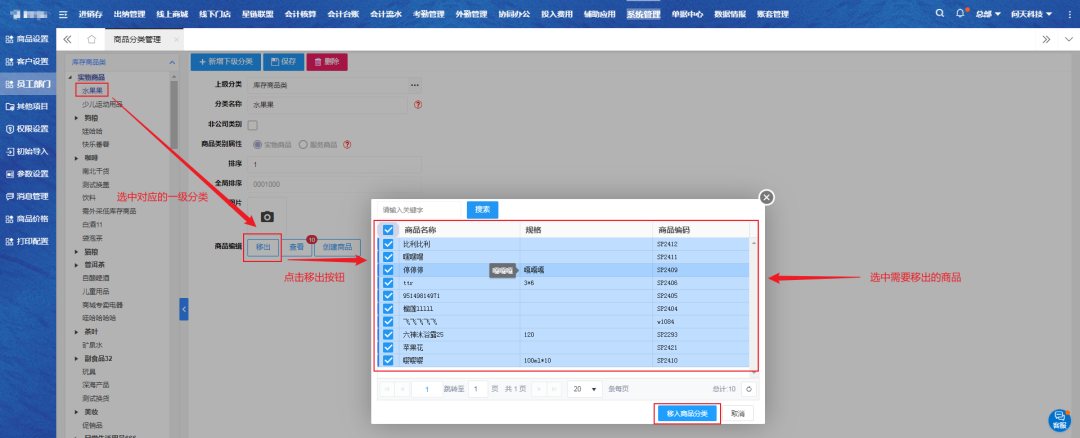Expand the 总部 dropdown in header

click(990, 14)
